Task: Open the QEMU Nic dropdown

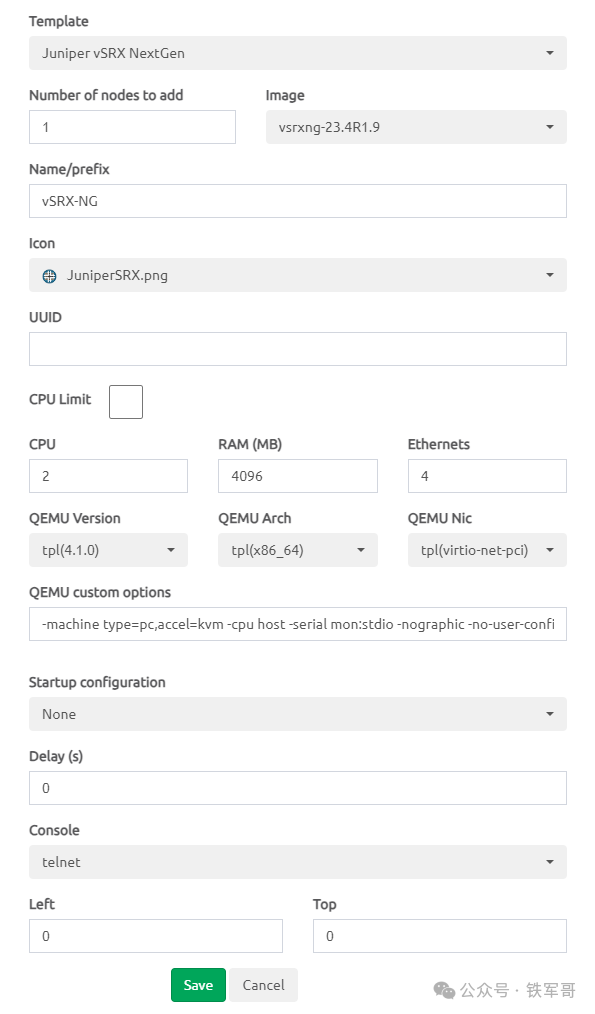Action: pos(487,550)
